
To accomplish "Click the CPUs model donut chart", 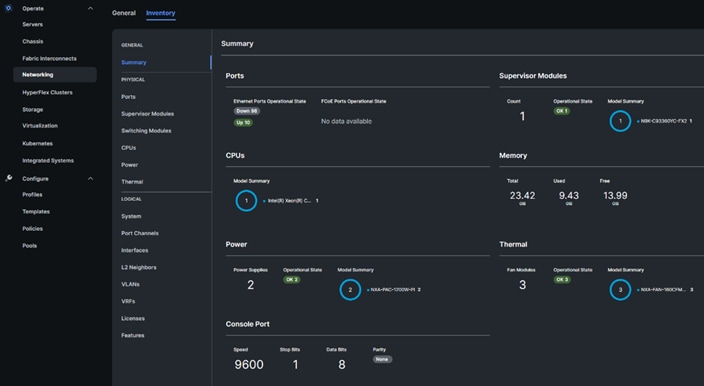I will coord(246,201).
